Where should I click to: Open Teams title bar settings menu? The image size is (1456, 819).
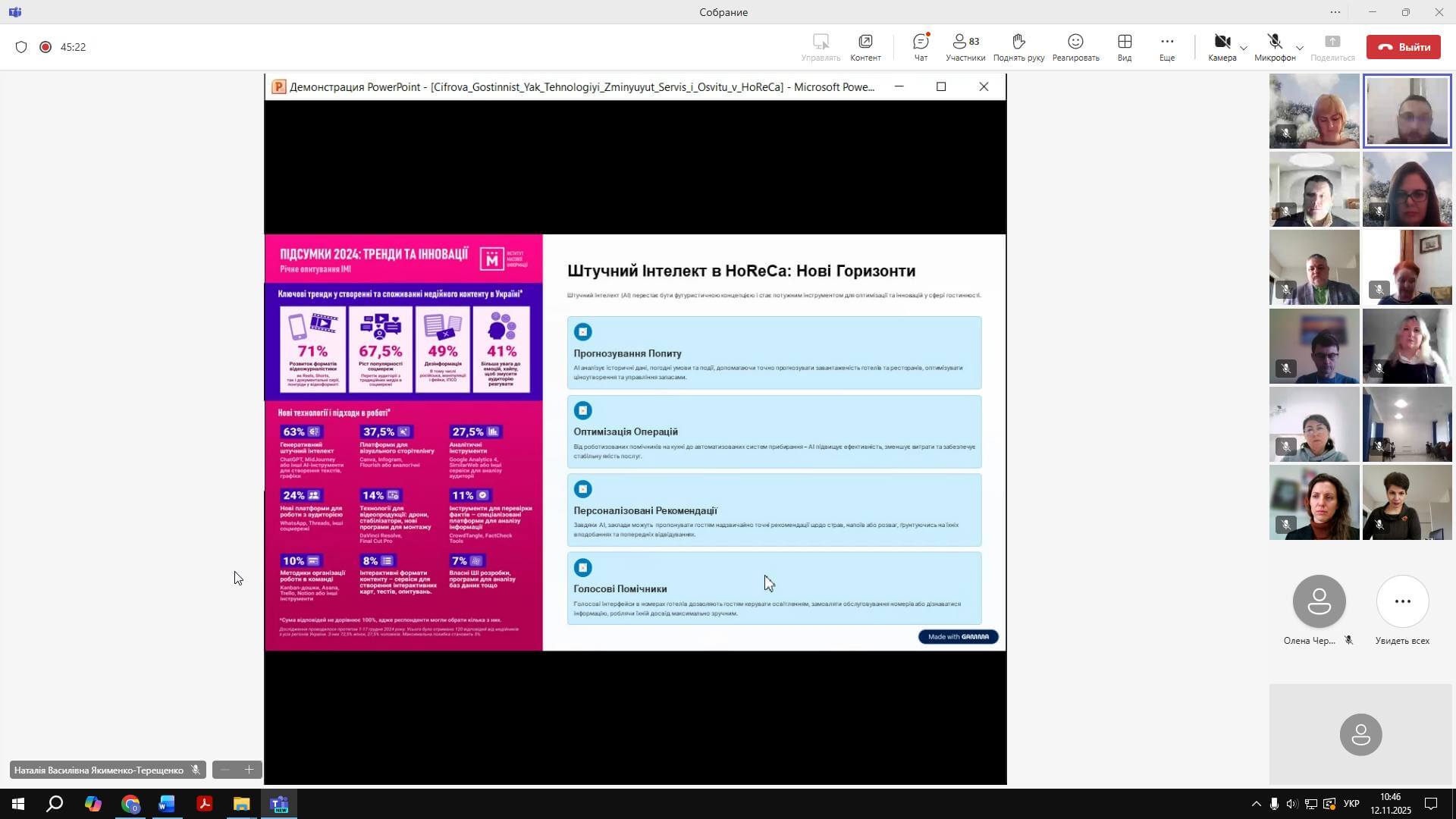1335,12
